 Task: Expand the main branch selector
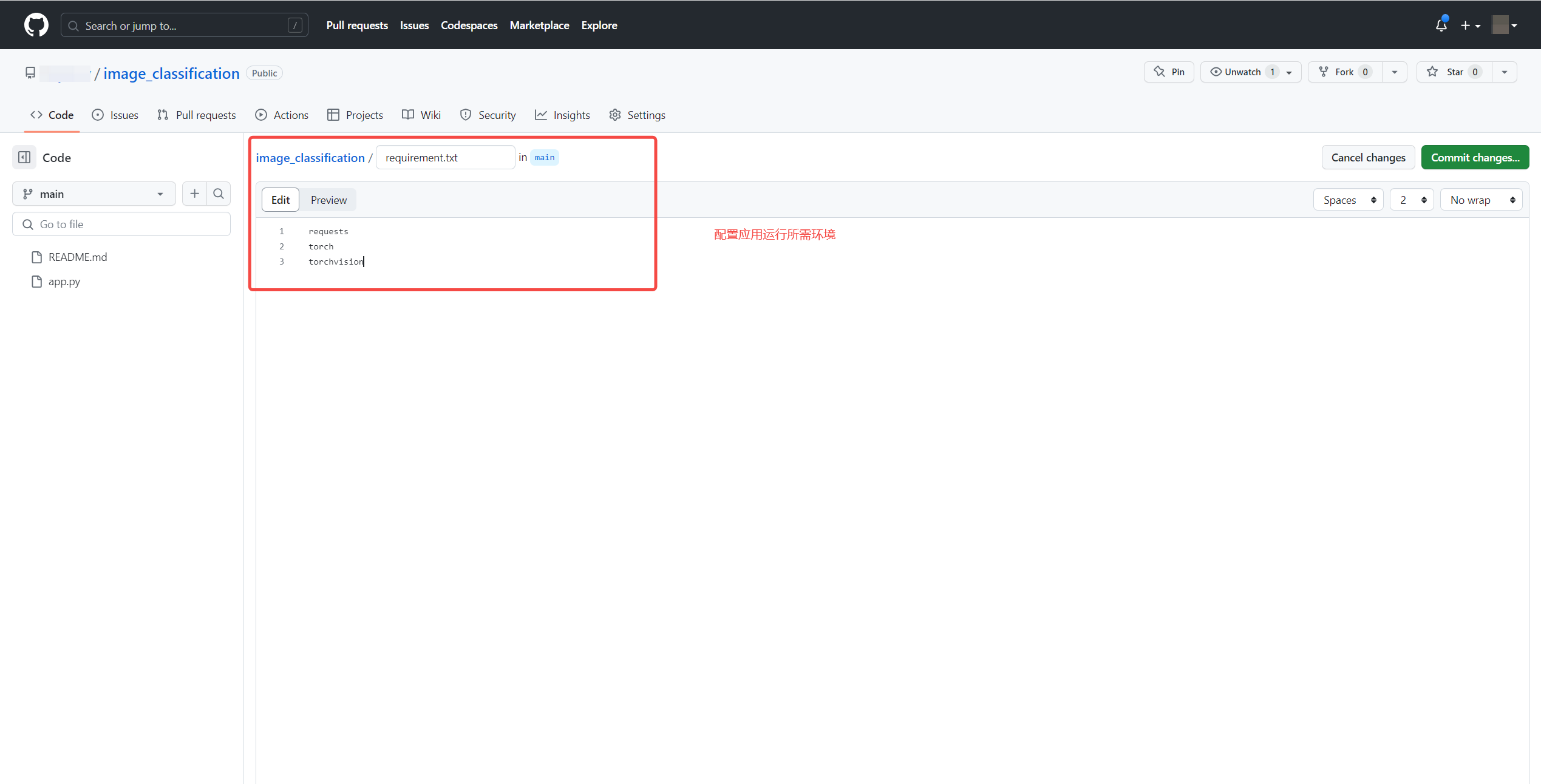[x=94, y=194]
